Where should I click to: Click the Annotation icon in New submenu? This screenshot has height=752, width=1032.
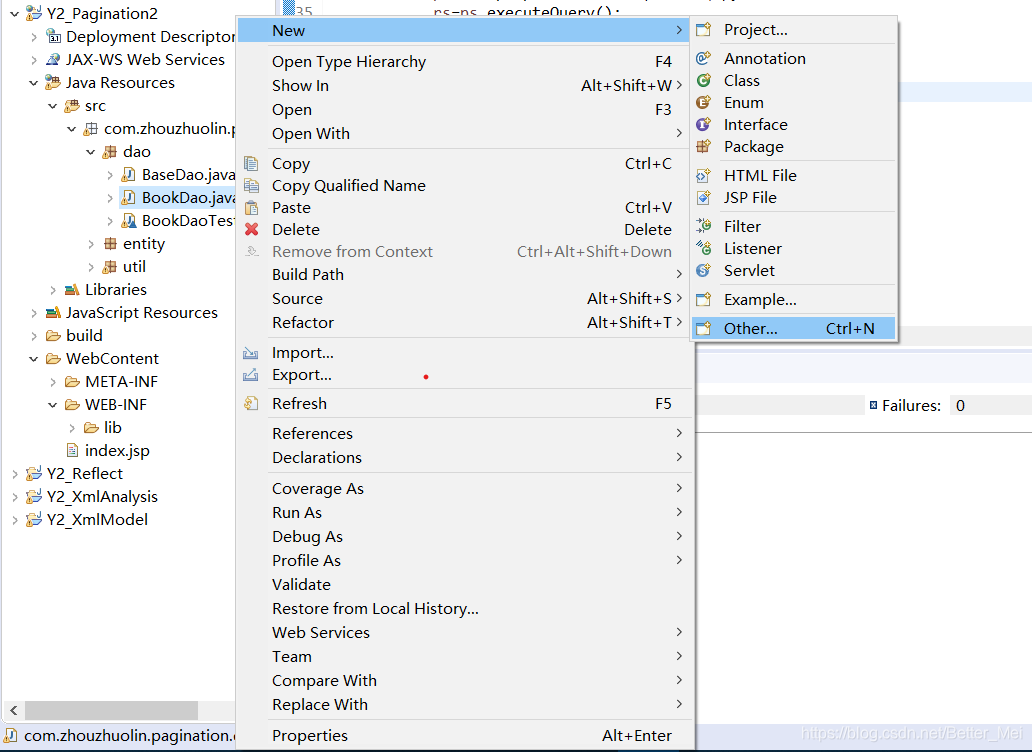click(704, 59)
